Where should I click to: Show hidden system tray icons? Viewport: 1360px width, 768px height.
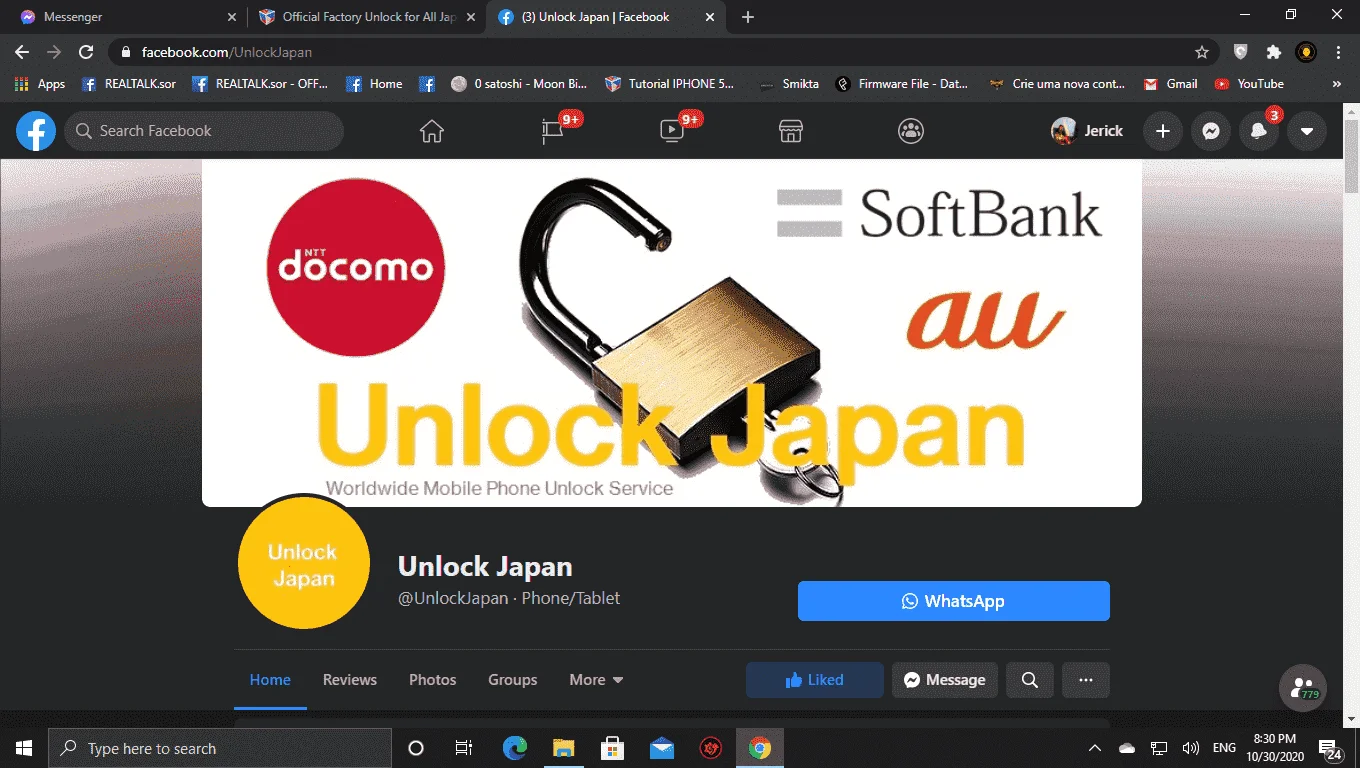(1095, 748)
